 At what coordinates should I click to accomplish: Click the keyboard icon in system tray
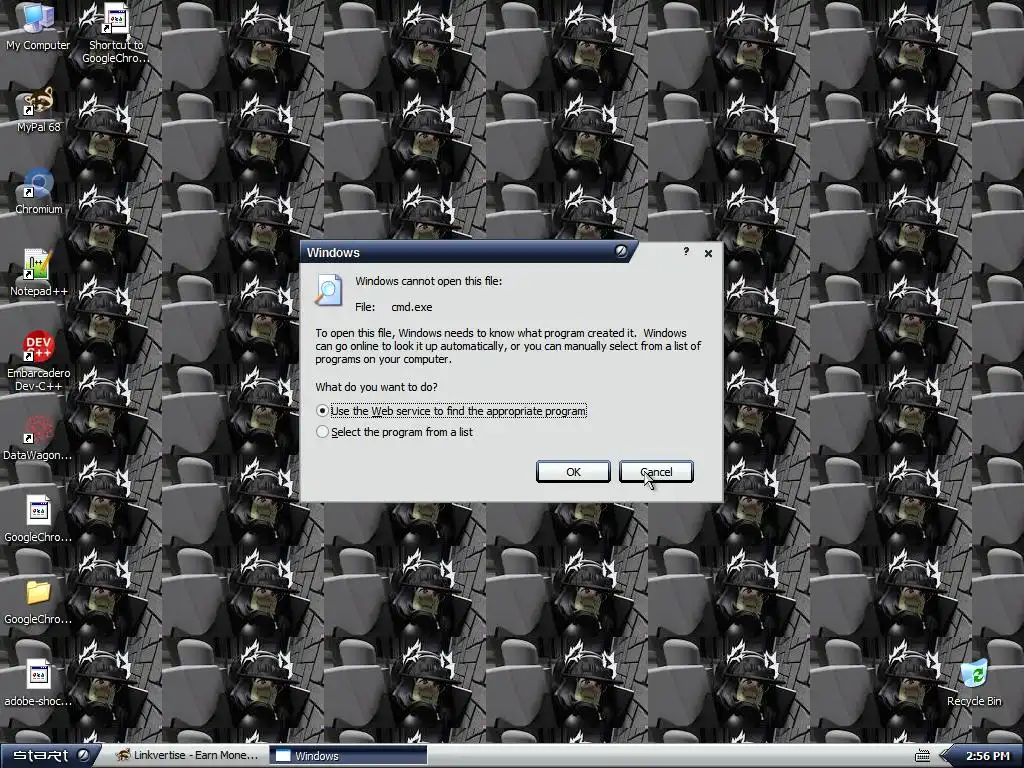click(922, 756)
